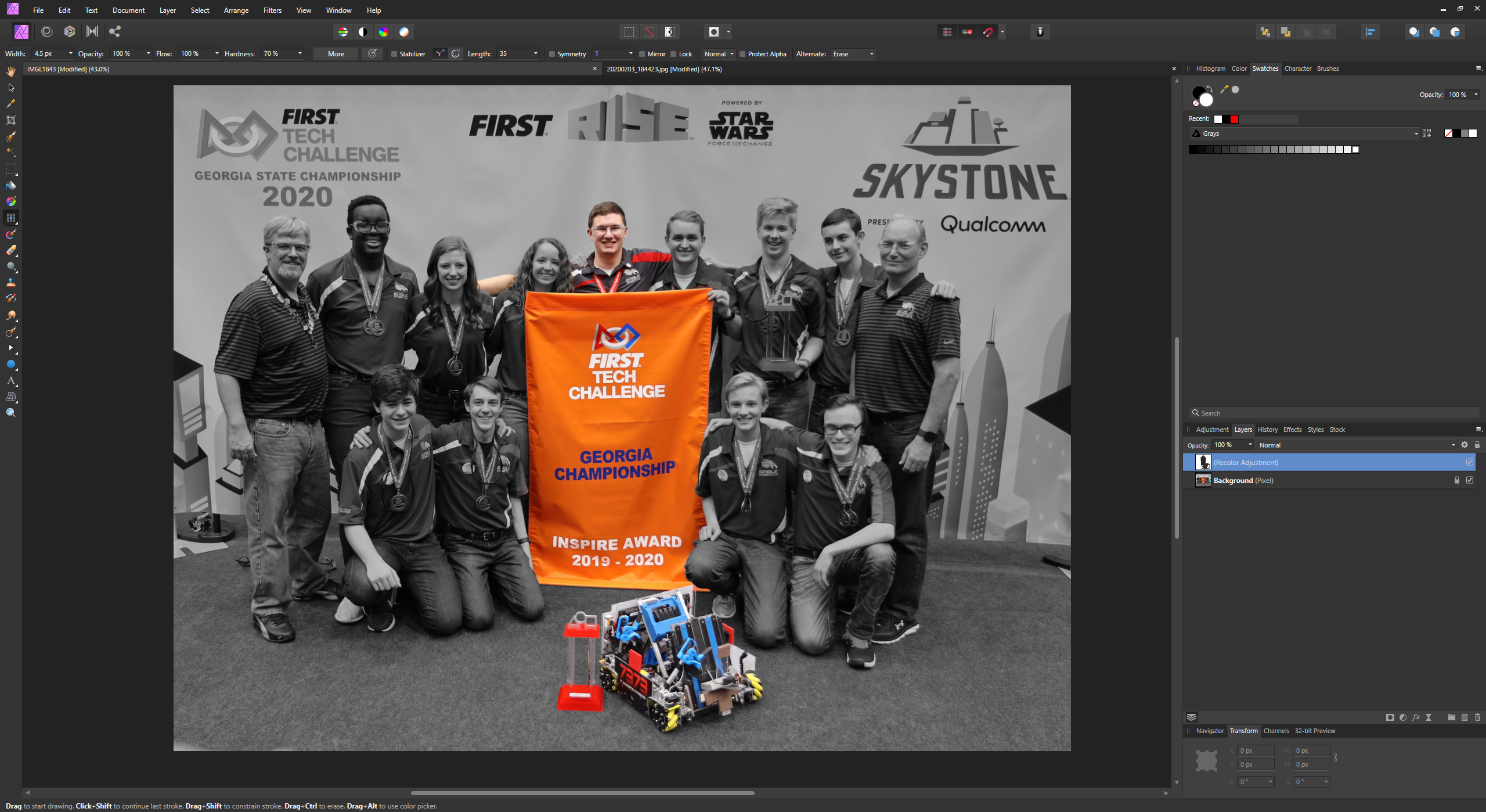The image size is (1486, 812).
Task: Toggle the Lock checkbox
Action: pyautogui.click(x=673, y=54)
